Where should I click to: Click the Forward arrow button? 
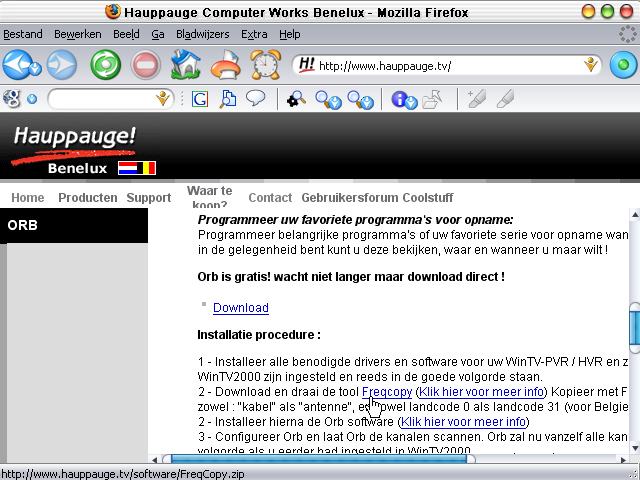pos(62,64)
